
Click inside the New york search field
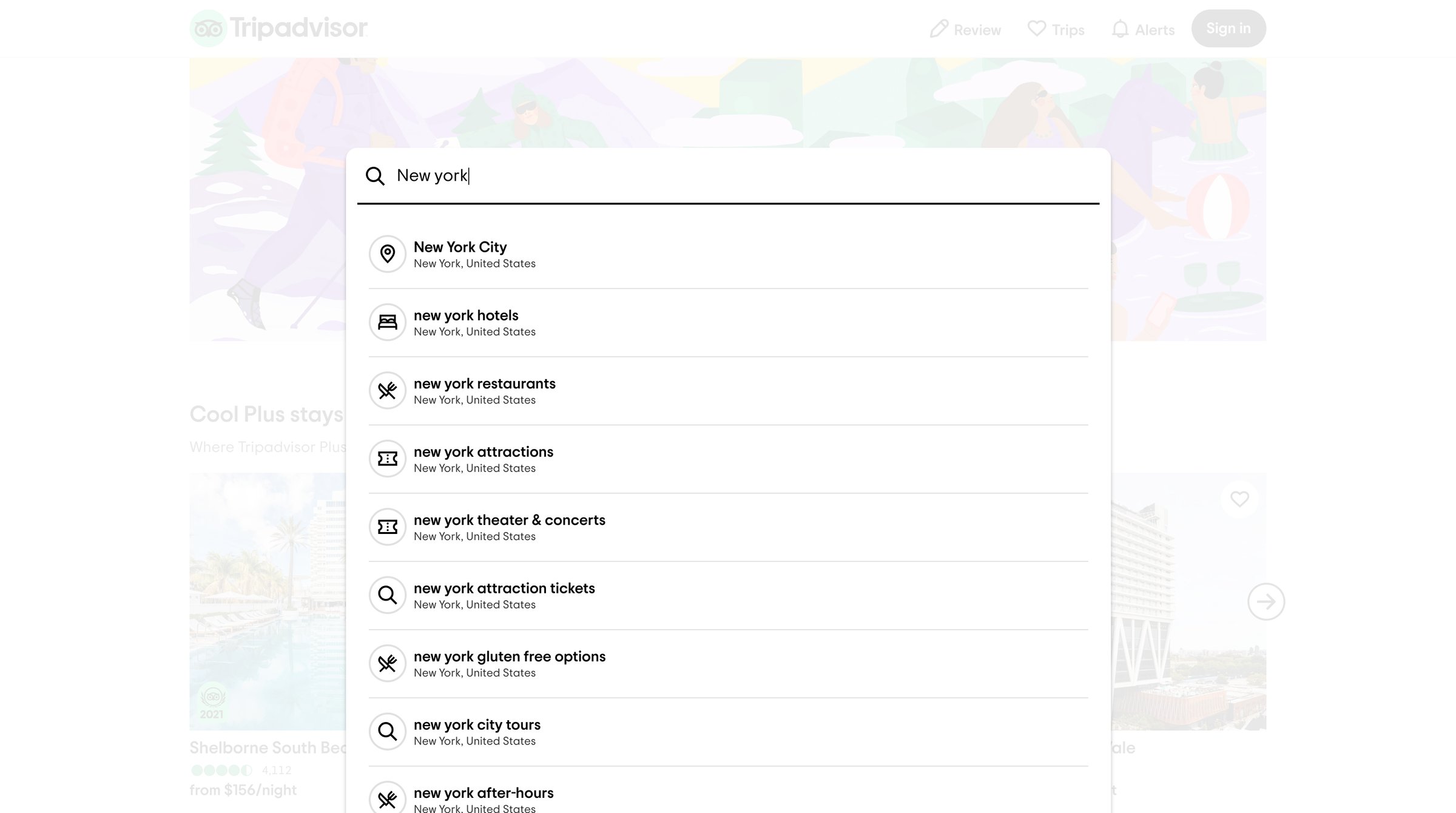click(746, 176)
